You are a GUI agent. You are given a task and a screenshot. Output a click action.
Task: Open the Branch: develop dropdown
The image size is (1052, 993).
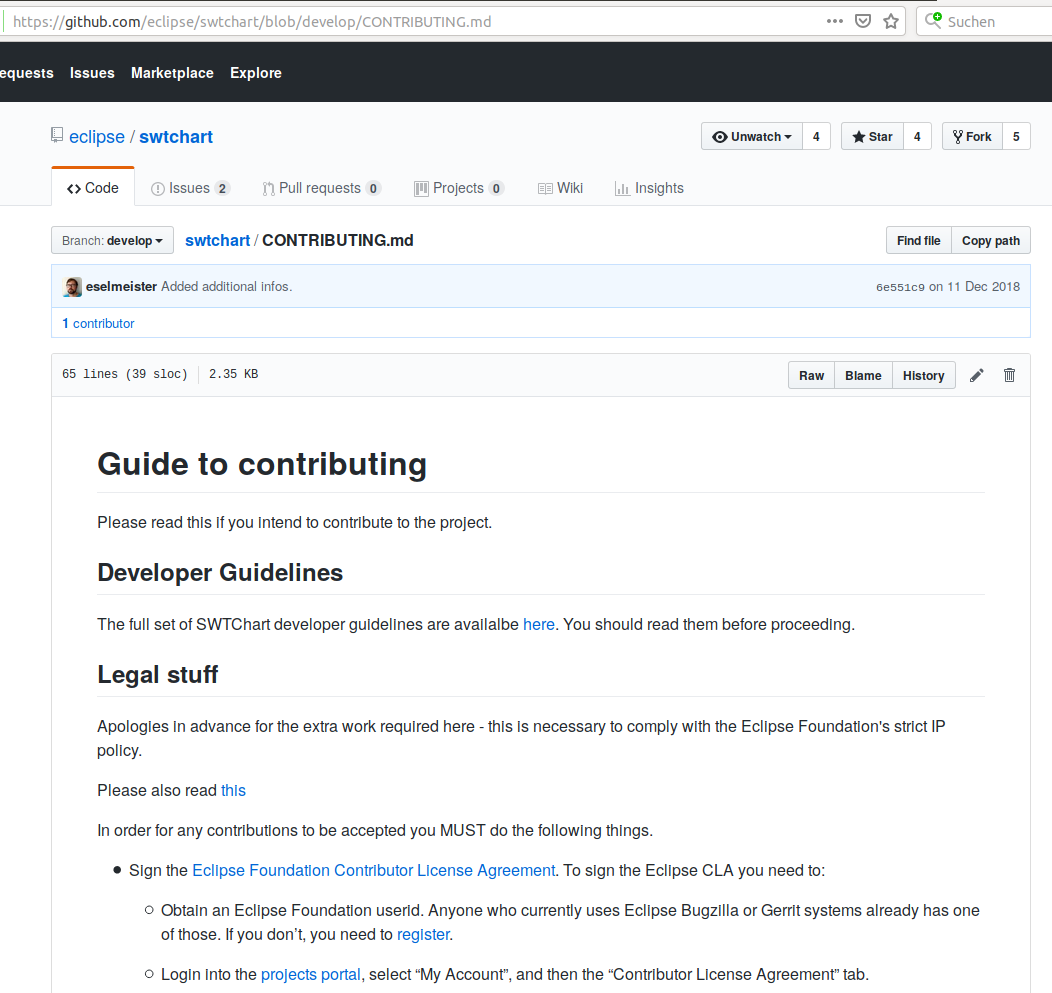pos(112,240)
